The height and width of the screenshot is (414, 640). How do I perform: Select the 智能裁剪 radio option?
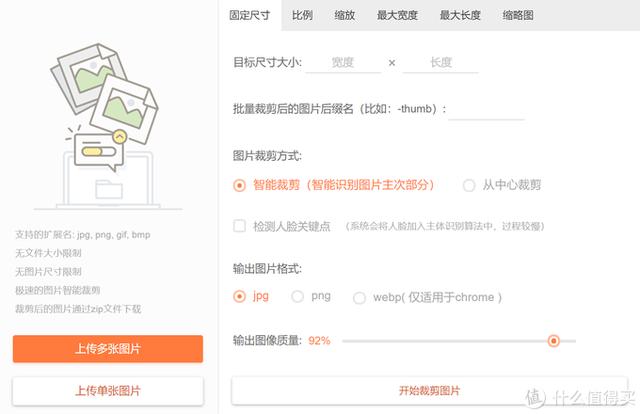(239, 185)
